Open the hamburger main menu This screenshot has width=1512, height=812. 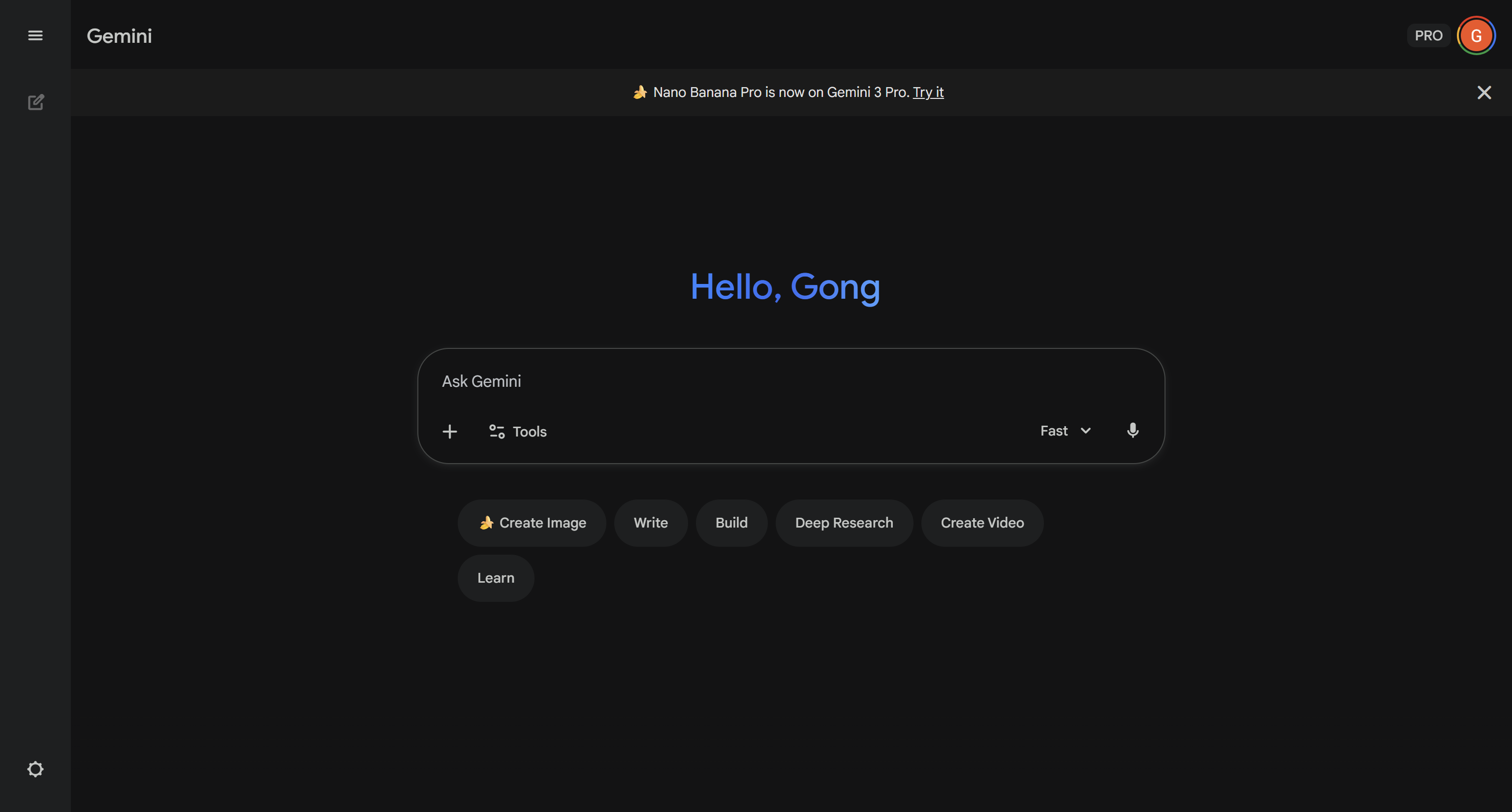point(35,35)
